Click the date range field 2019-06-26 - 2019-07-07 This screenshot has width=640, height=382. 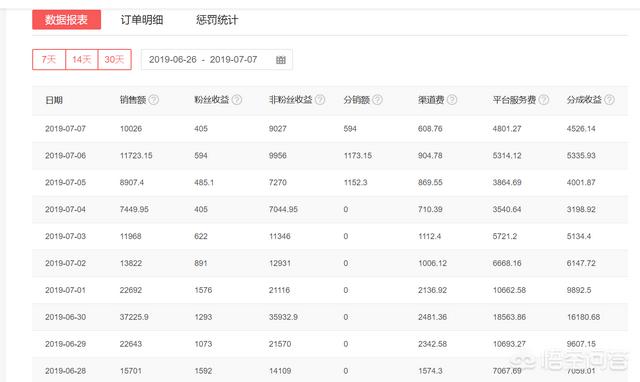coord(217,60)
